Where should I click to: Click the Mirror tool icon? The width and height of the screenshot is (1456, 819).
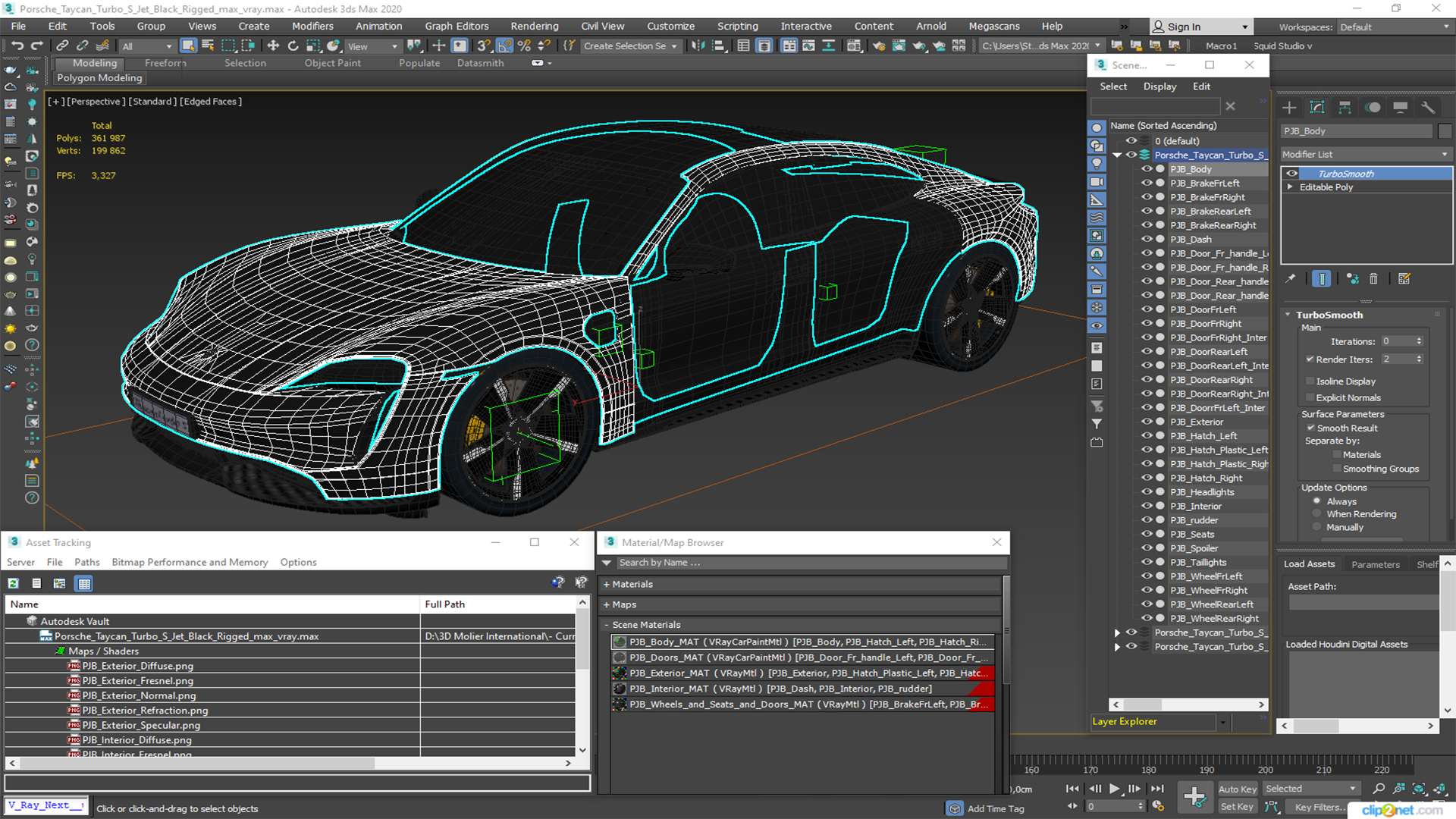pos(698,45)
